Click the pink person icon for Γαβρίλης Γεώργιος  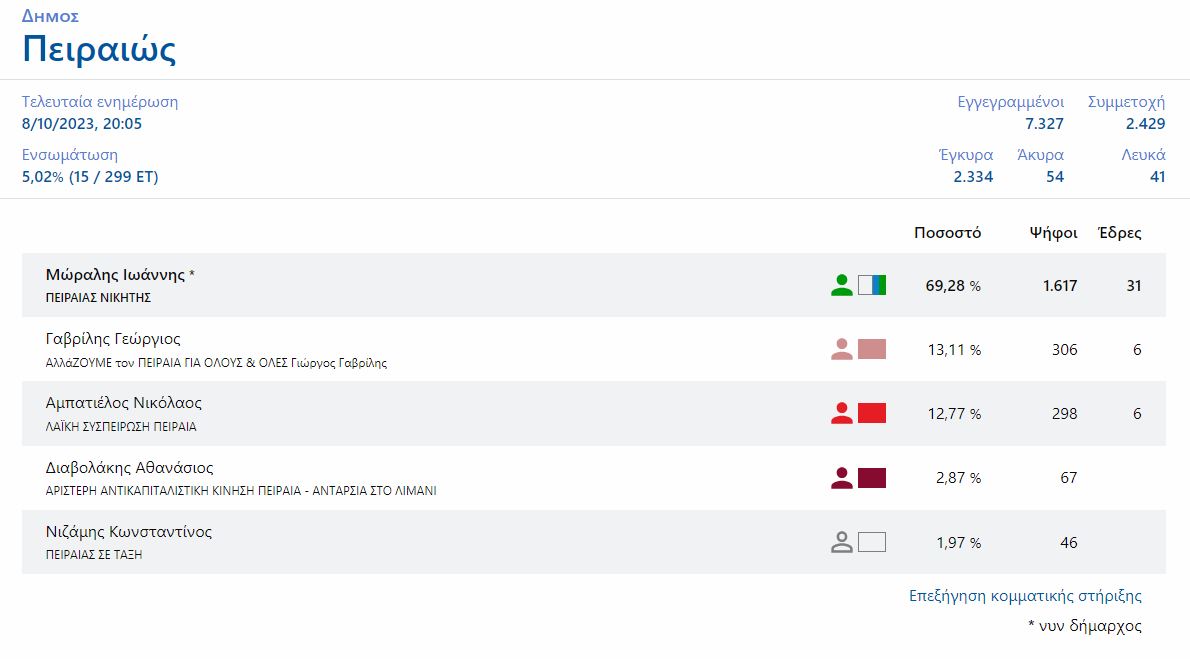click(x=842, y=349)
